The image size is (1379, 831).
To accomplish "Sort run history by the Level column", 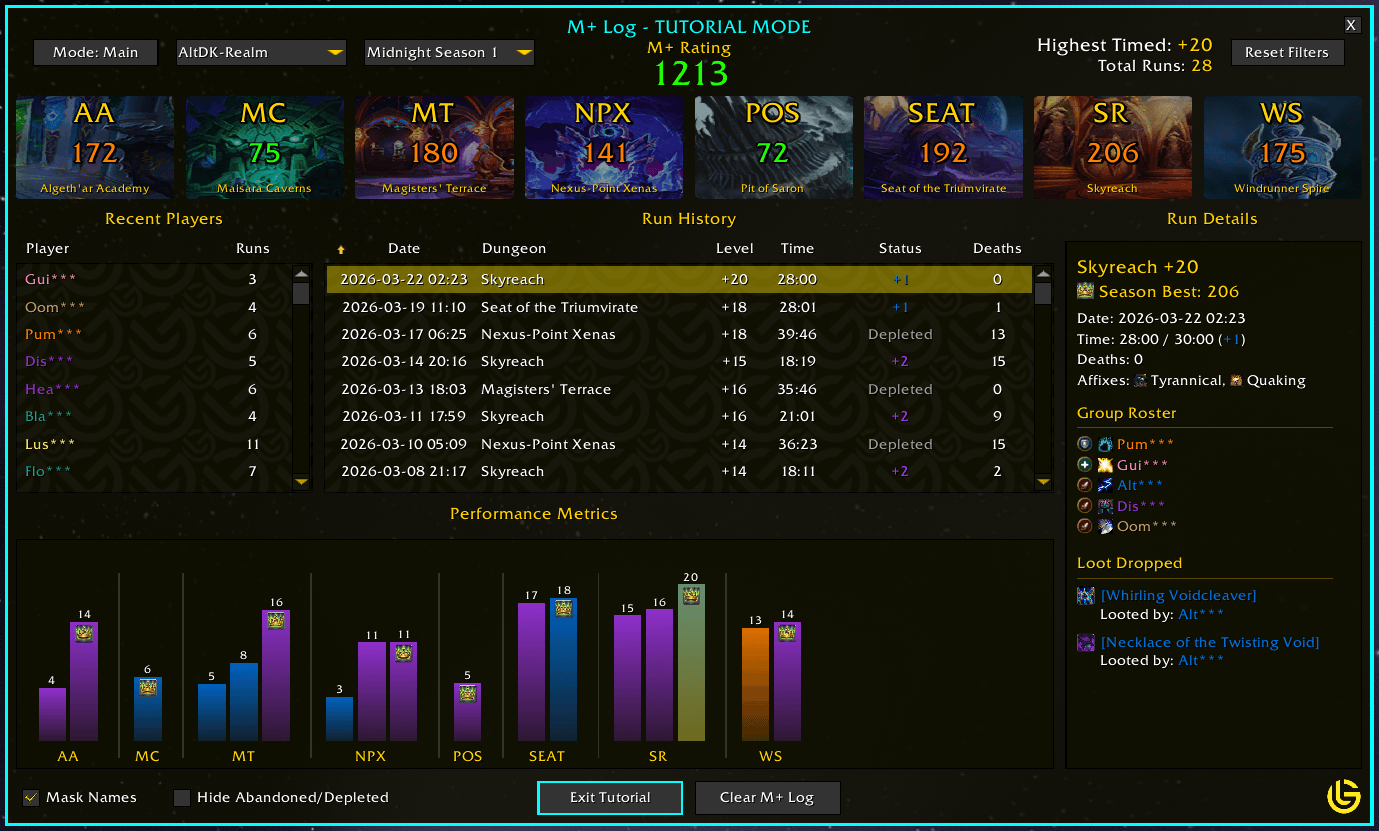I will (735, 249).
